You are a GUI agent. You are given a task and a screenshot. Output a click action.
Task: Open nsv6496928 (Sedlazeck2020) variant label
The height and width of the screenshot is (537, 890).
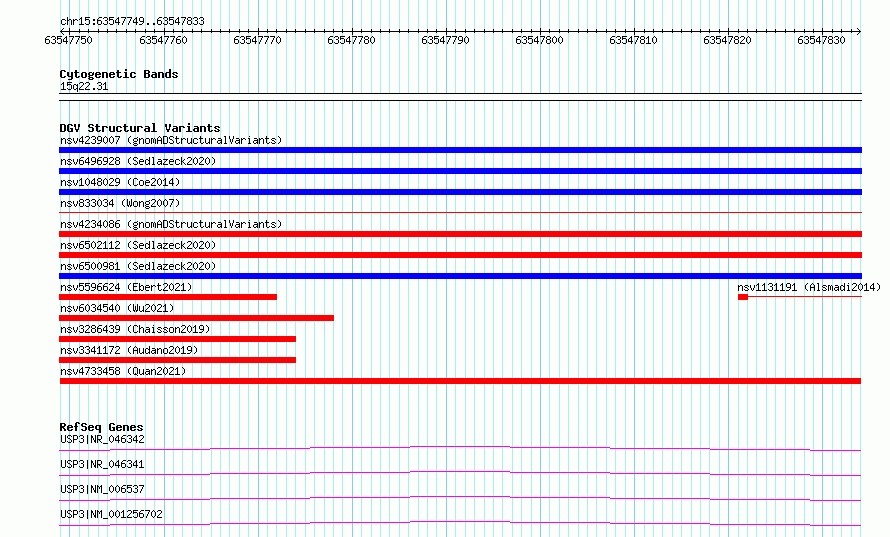(138, 161)
